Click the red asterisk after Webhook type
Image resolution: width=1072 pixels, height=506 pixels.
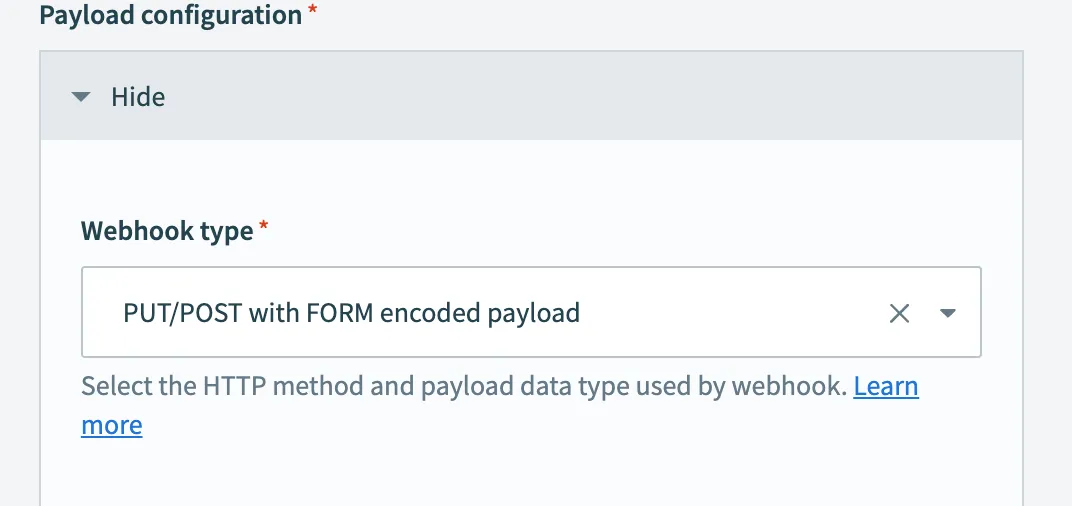264,228
